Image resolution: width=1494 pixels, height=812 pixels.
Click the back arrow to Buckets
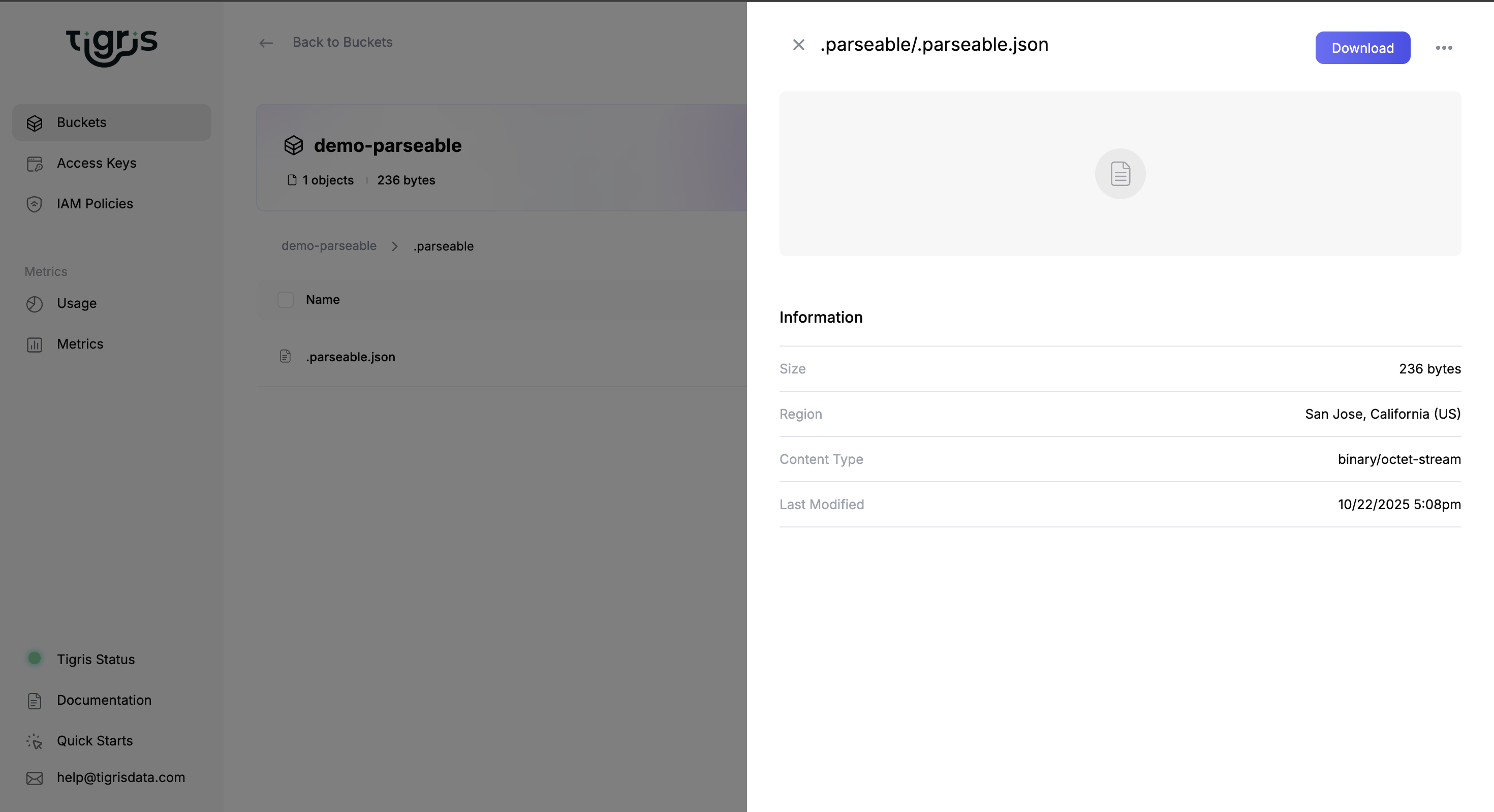pyautogui.click(x=266, y=43)
